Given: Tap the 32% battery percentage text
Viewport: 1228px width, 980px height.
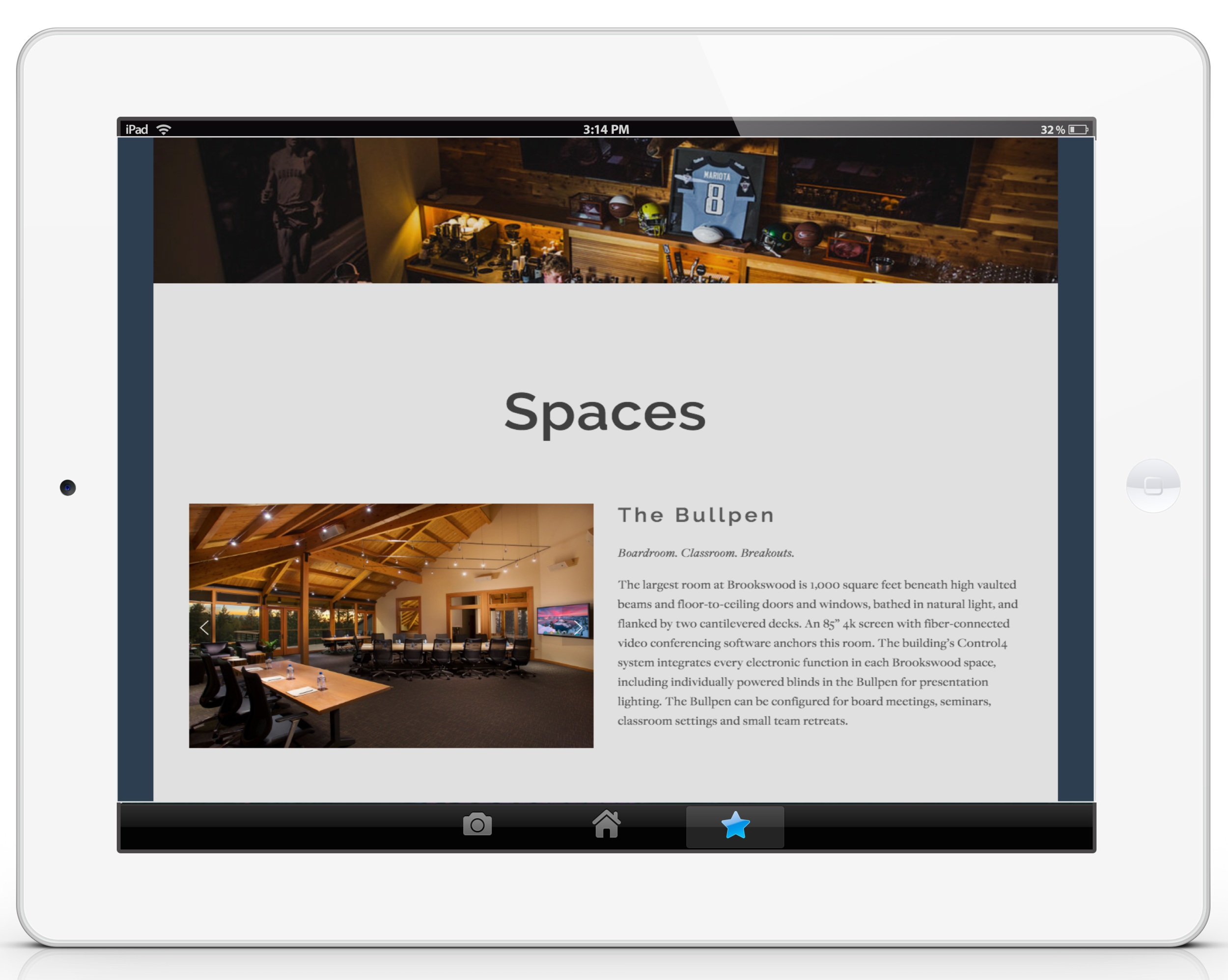Looking at the screenshot, I should tap(1052, 129).
